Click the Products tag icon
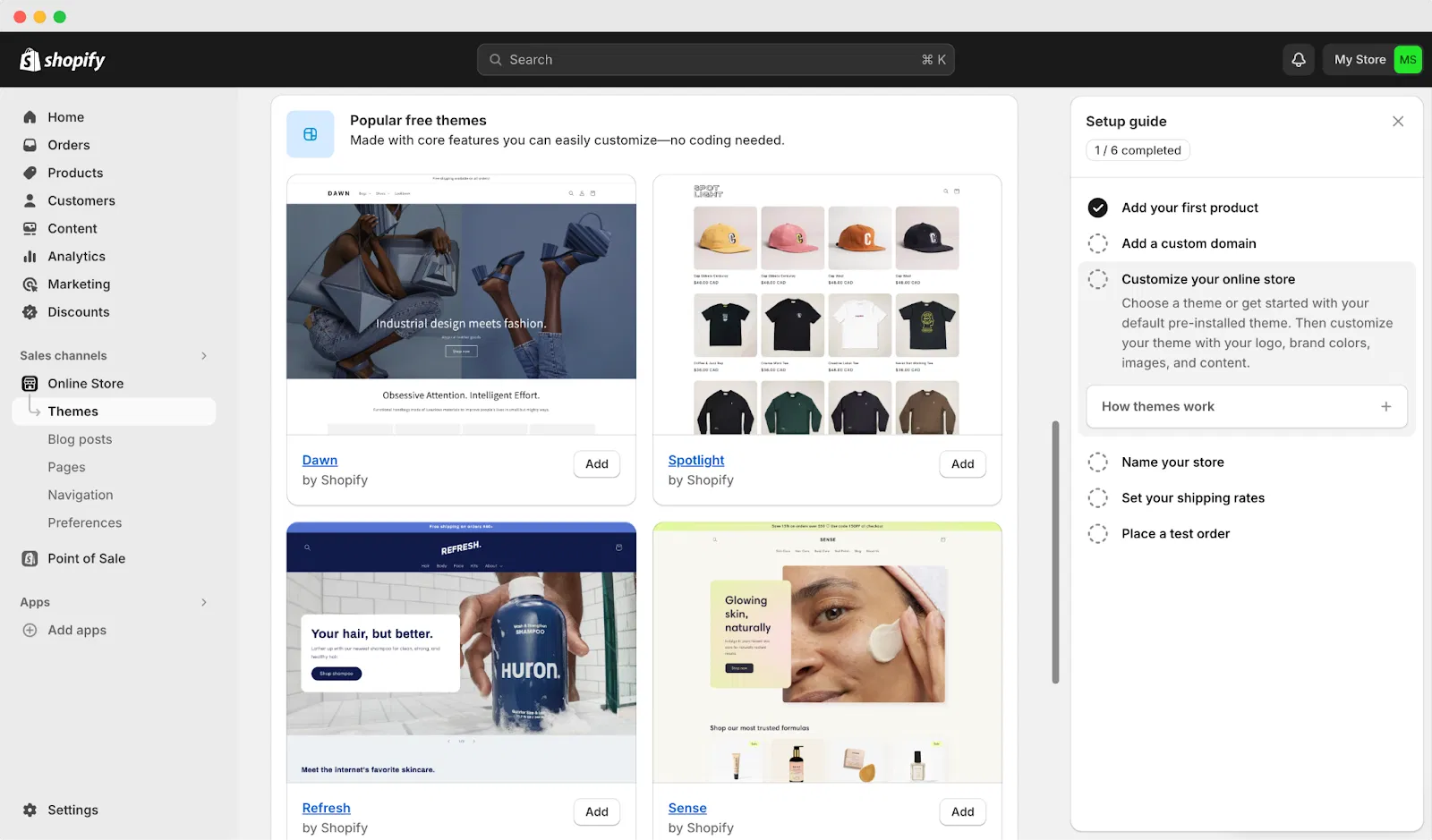The width and height of the screenshot is (1432, 840). point(30,173)
